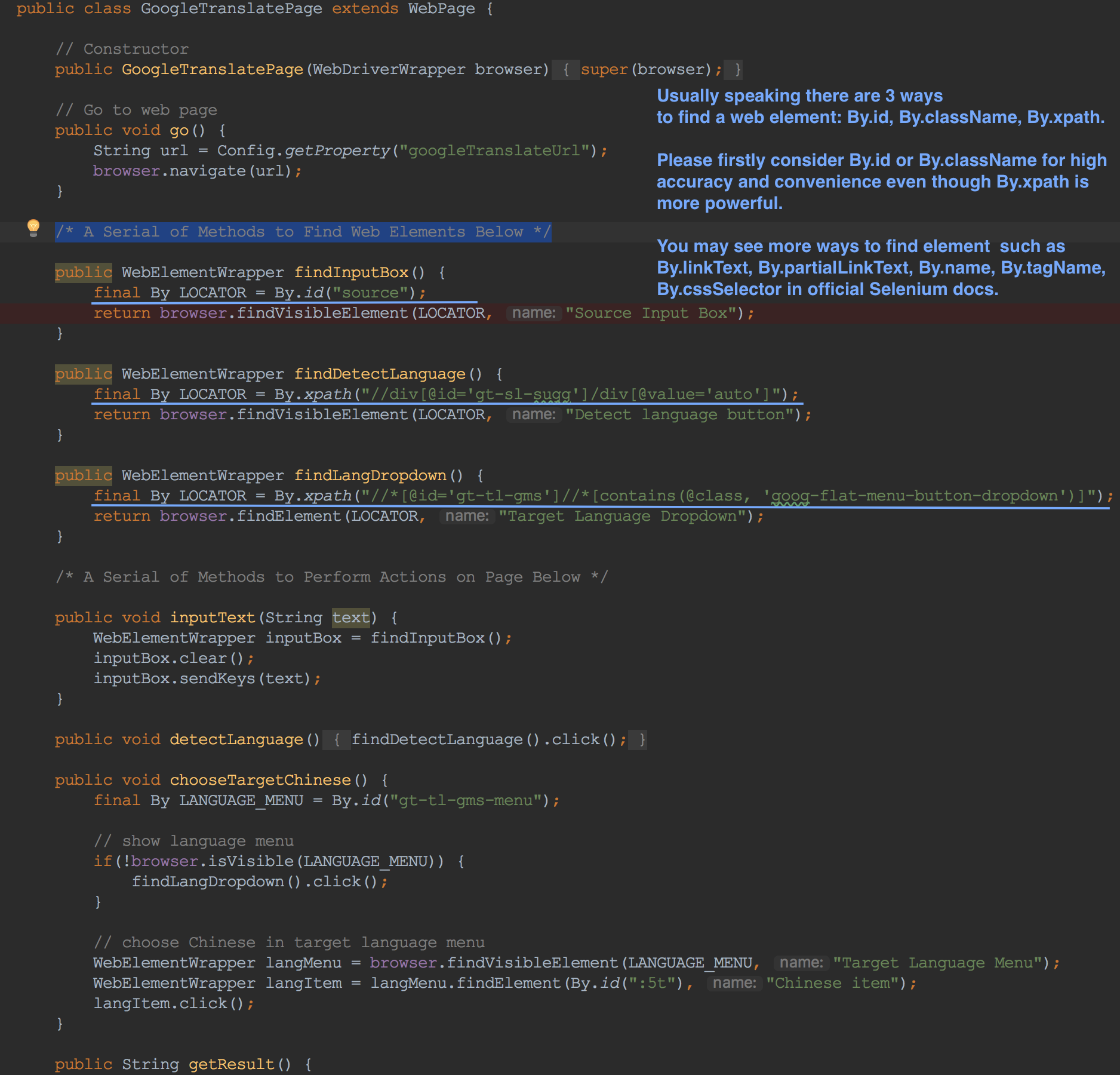Click the ":5t" id string
This screenshot has width=1120, height=1075.
point(651,983)
